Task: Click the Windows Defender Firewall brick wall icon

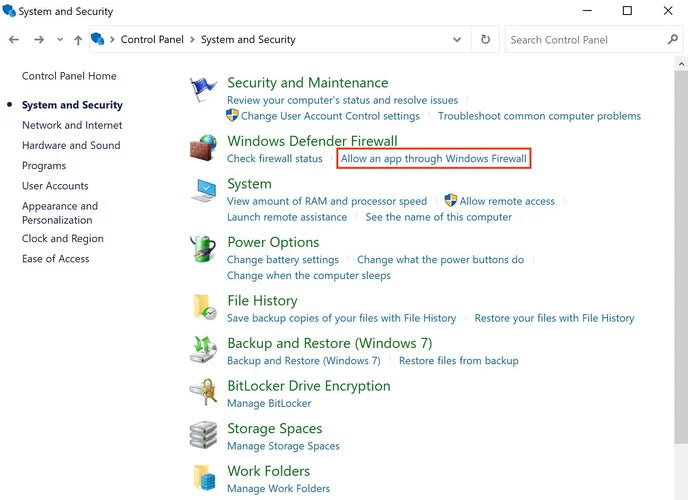Action: coord(203,148)
